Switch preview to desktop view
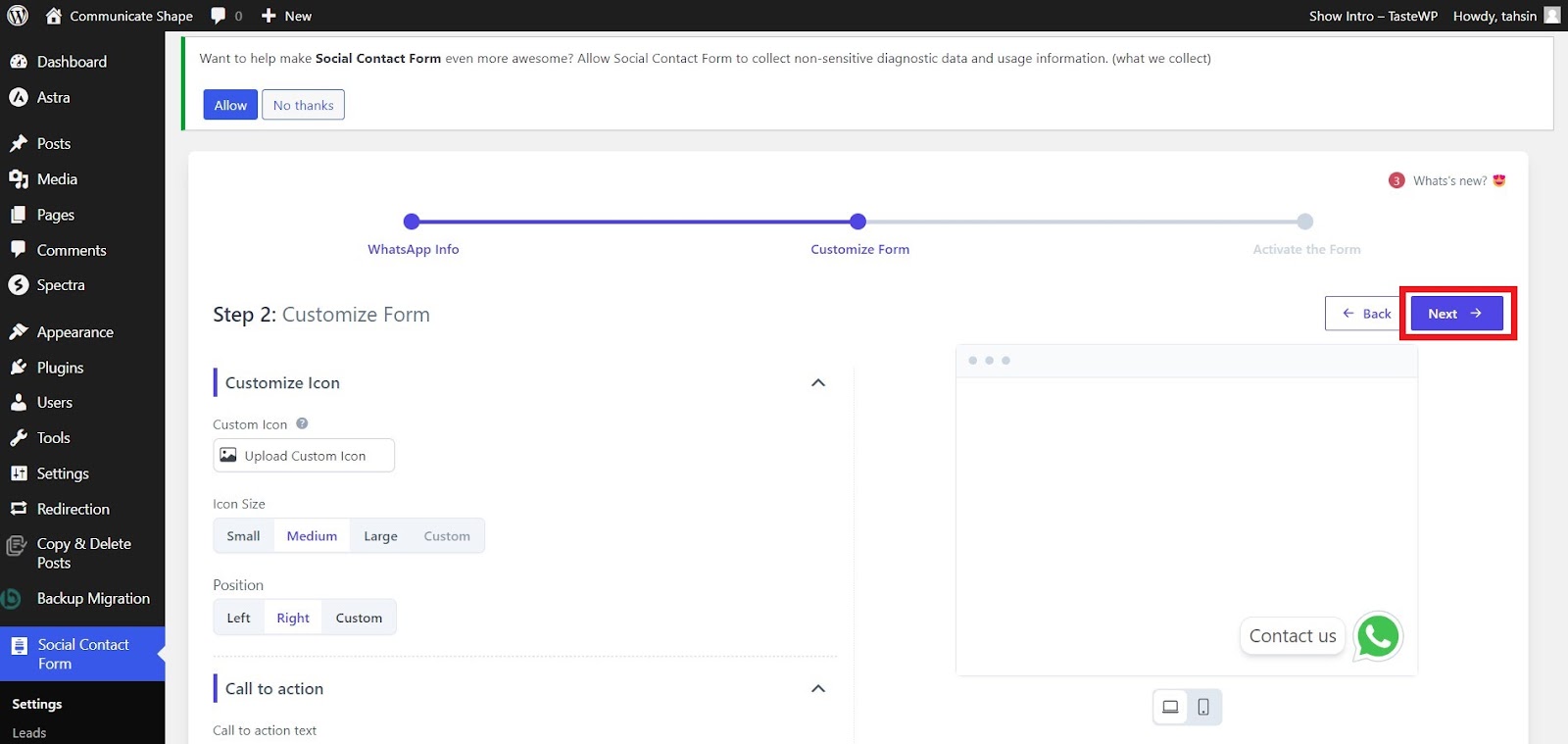The height and width of the screenshot is (744, 1568). coord(1170,707)
